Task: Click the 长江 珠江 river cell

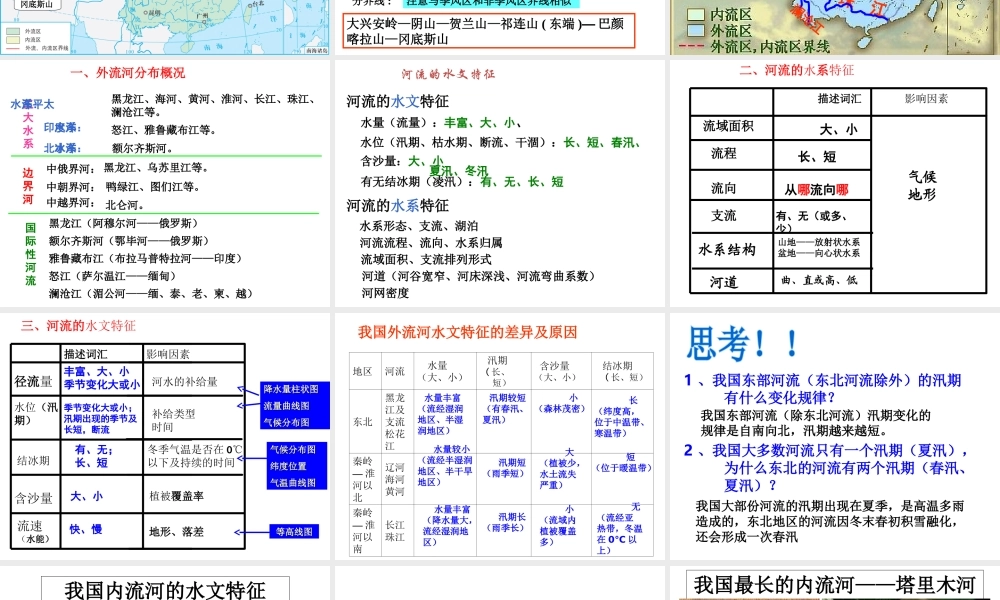Action: (395, 530)
